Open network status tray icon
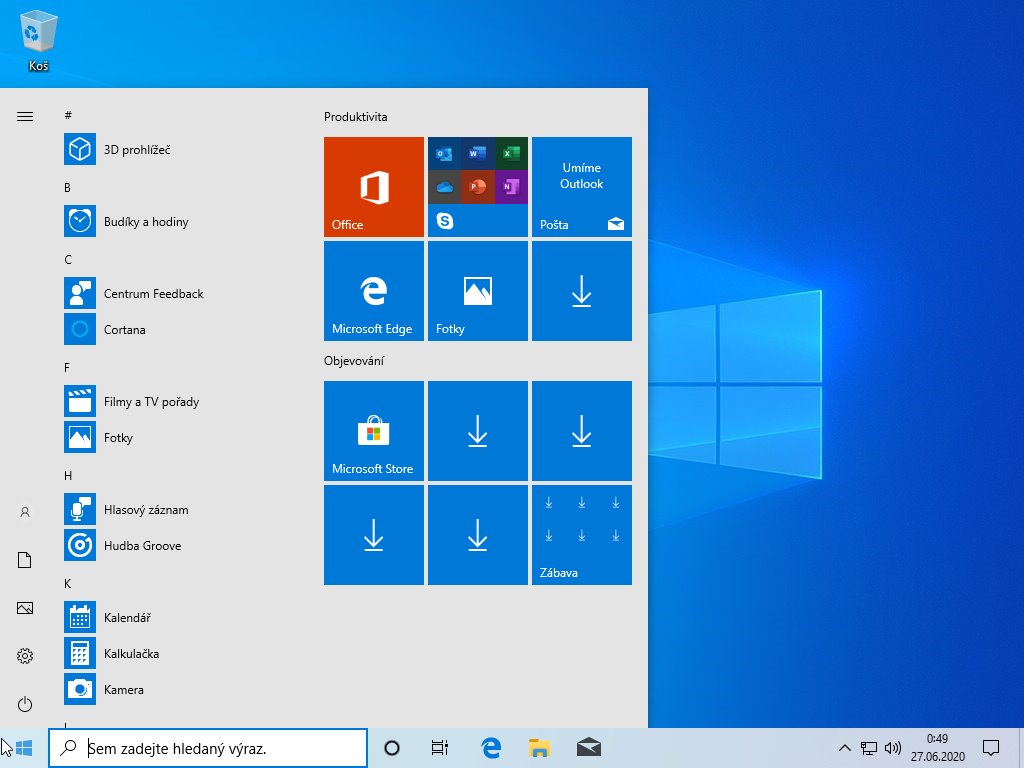The height and width of the screenshot is (768, 1024). pos(869,748)
